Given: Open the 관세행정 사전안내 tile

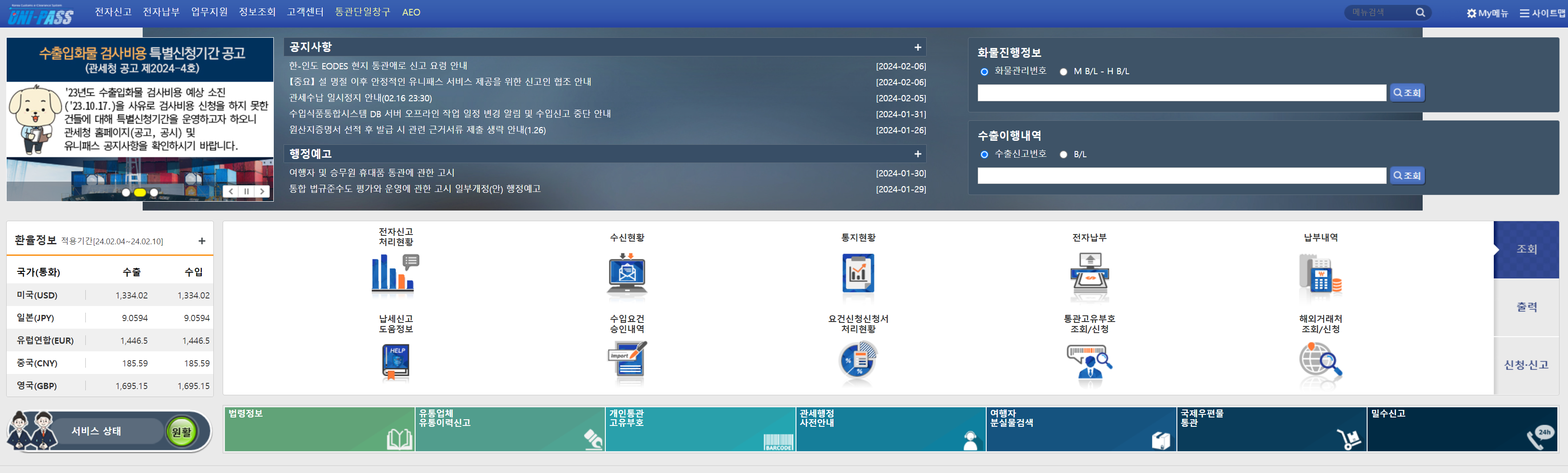Looking at the screenshot, I should point(891,429).
